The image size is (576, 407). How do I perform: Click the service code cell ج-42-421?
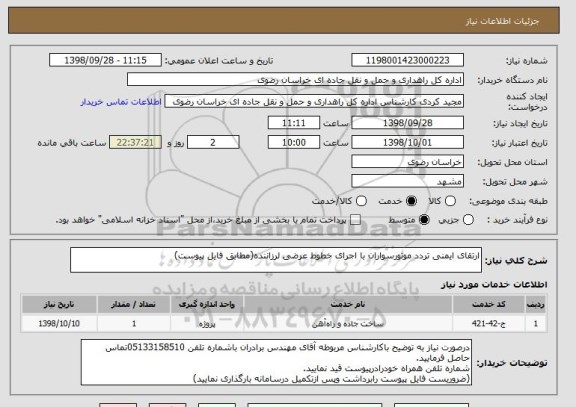click(489, 324)
